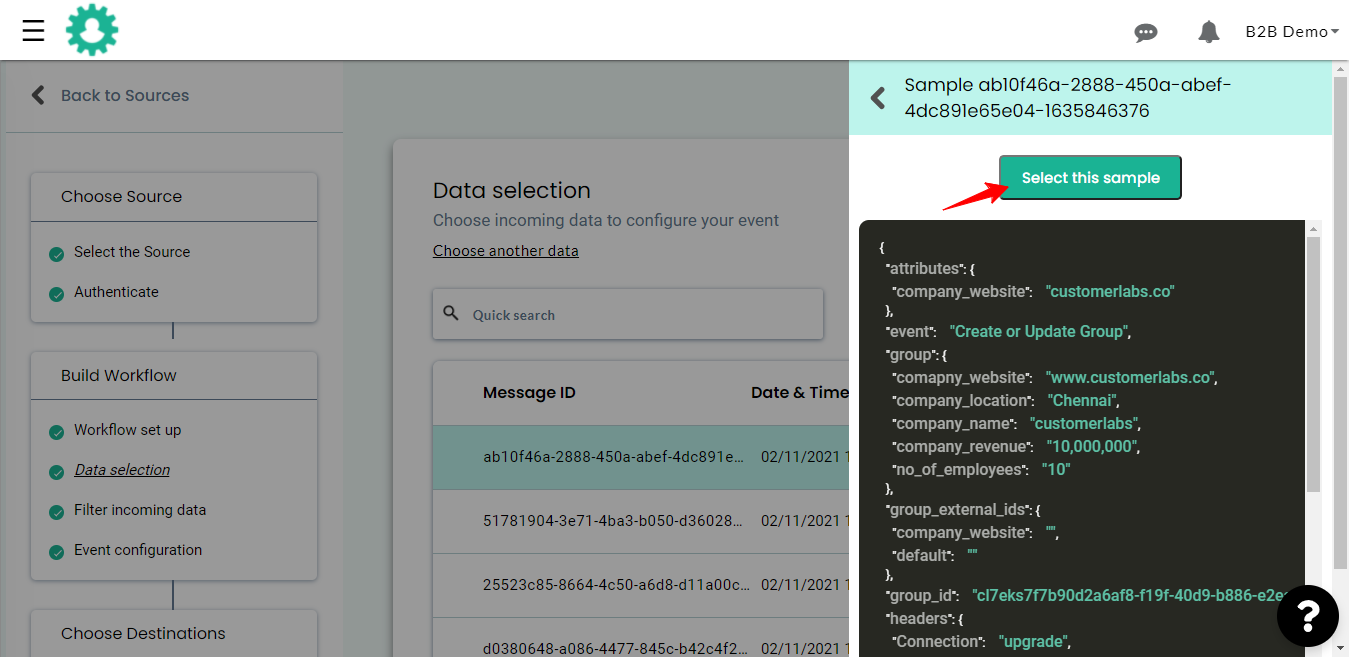
Task: Open the hamburger navigation menu
Action: [33, 31]
